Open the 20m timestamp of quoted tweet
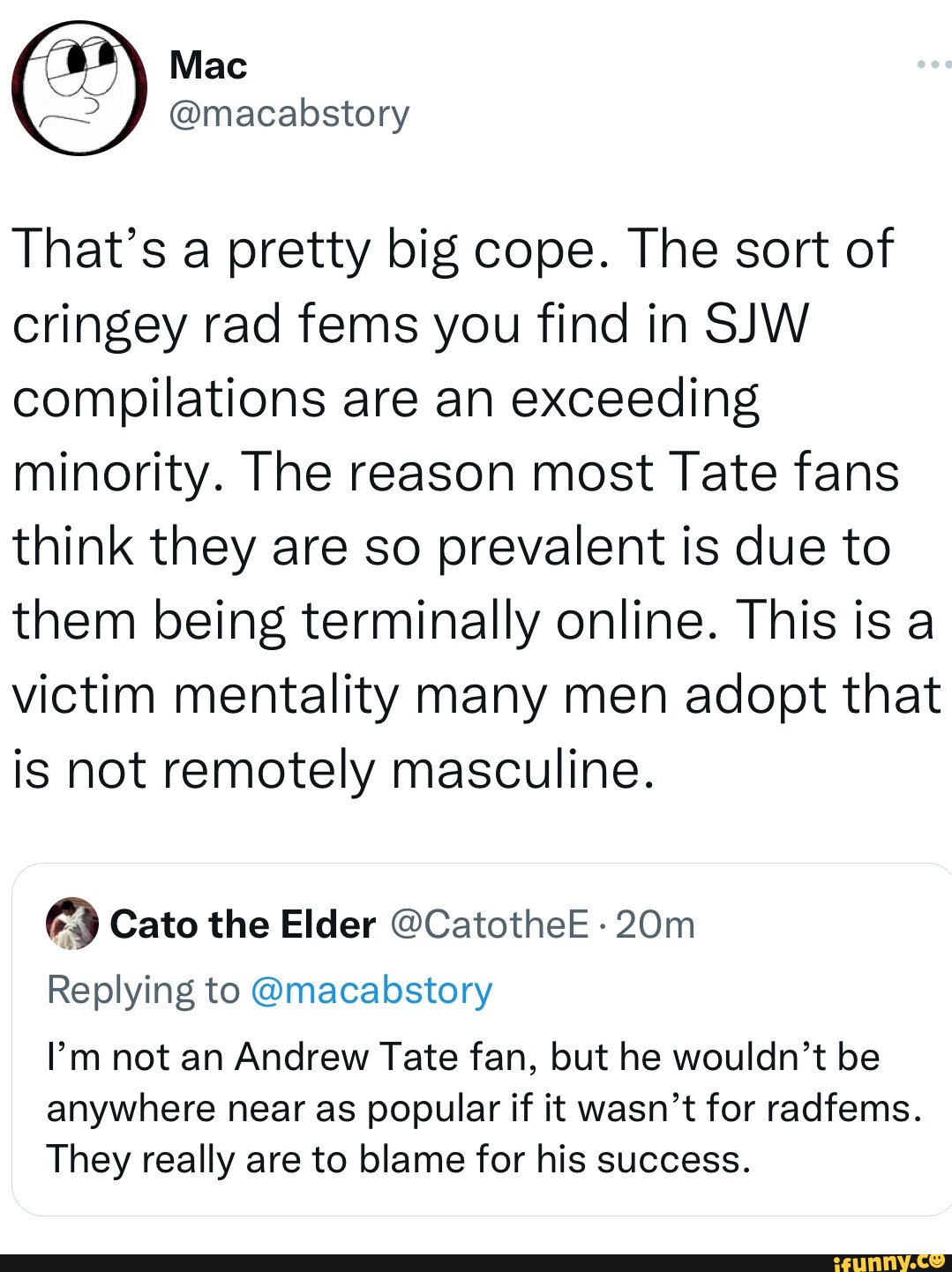 (x=656, y=924)
